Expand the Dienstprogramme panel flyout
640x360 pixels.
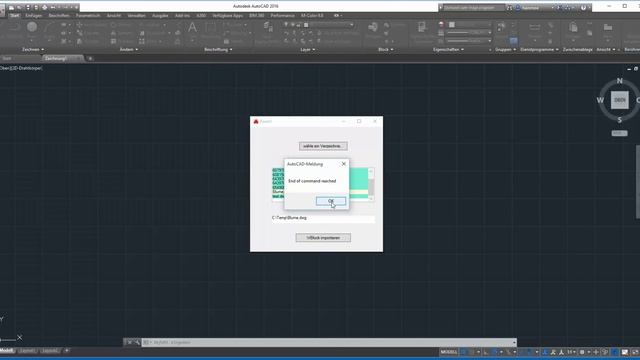pyautogui.click(x=539, y=49)
